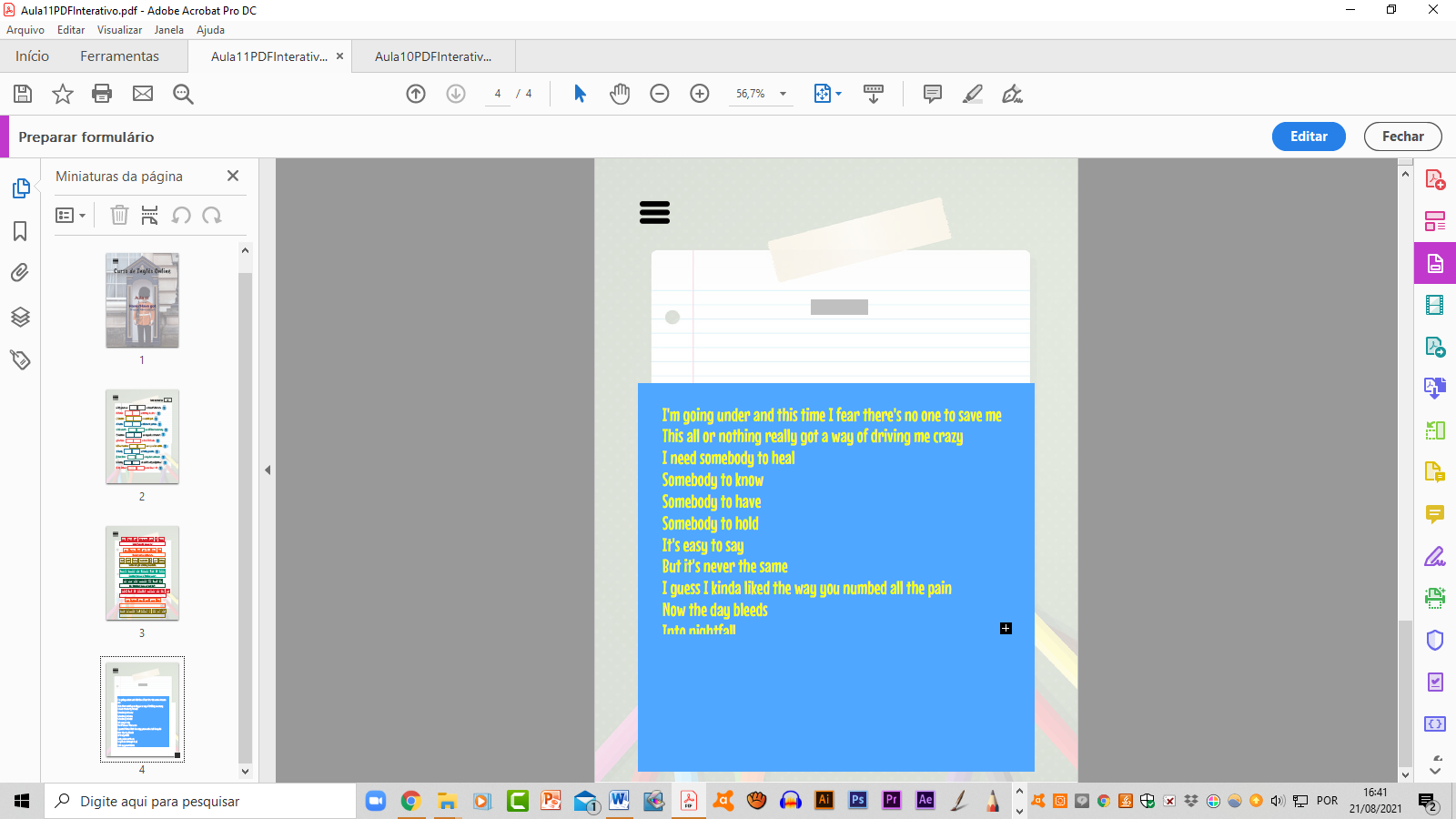Screen dimensions: 1456x819
Task: Expand the page display options dropdown
Action: point(837,93)
